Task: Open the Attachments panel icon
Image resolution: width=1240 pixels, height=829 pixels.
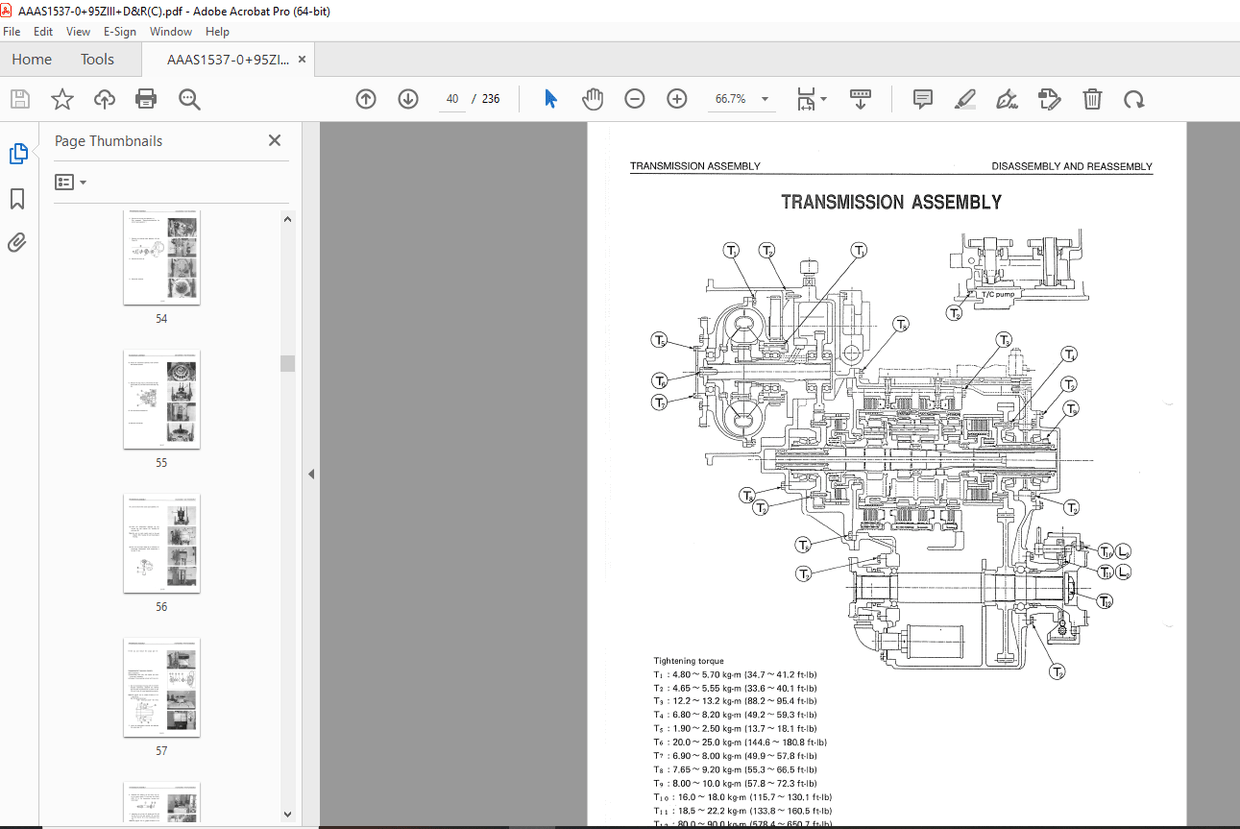Action: [17, 242]
